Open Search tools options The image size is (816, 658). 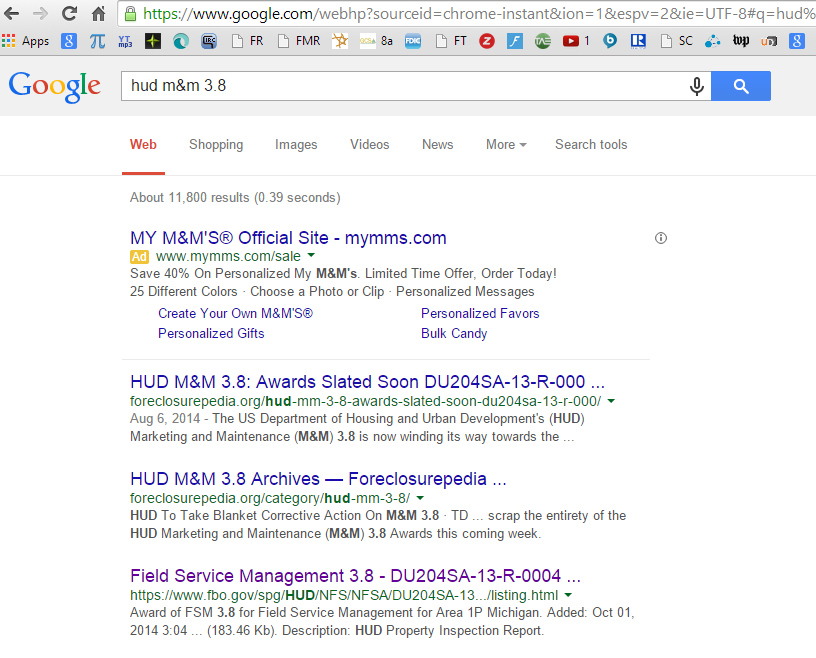[x=591, y=145]
